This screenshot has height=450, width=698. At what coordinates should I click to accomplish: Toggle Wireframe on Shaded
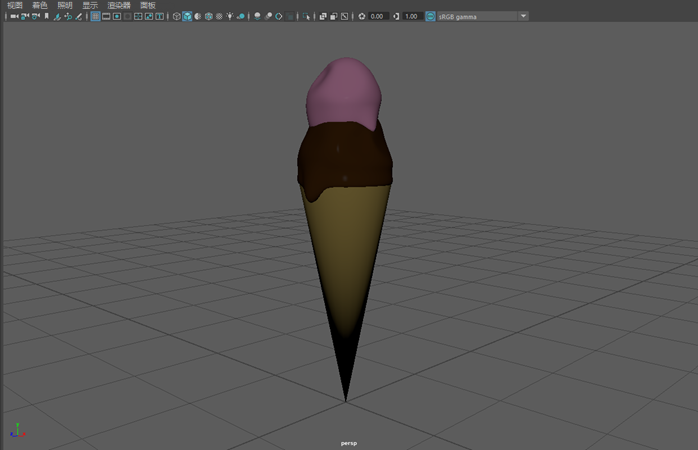[209, 16]
